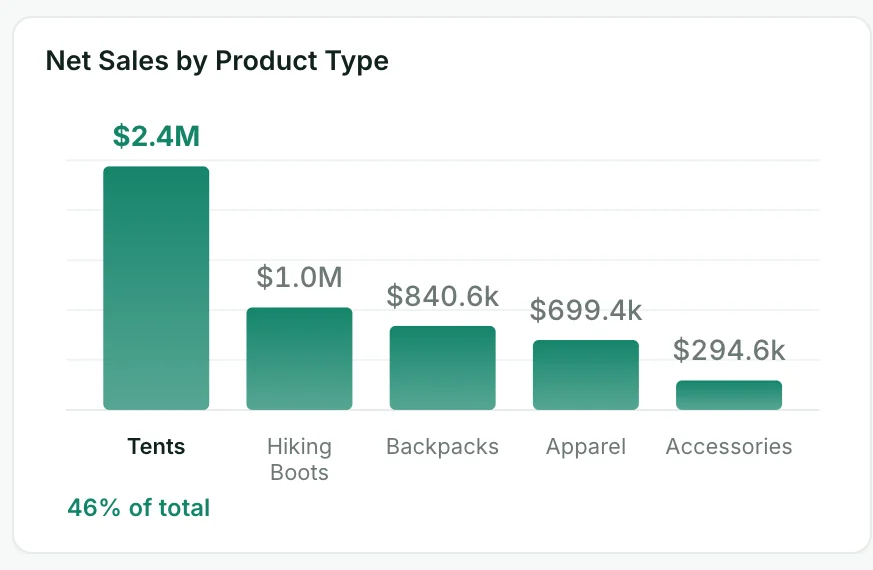Select the Apparel bar
The width and height of the screenshot is (873, 570).
586,375
